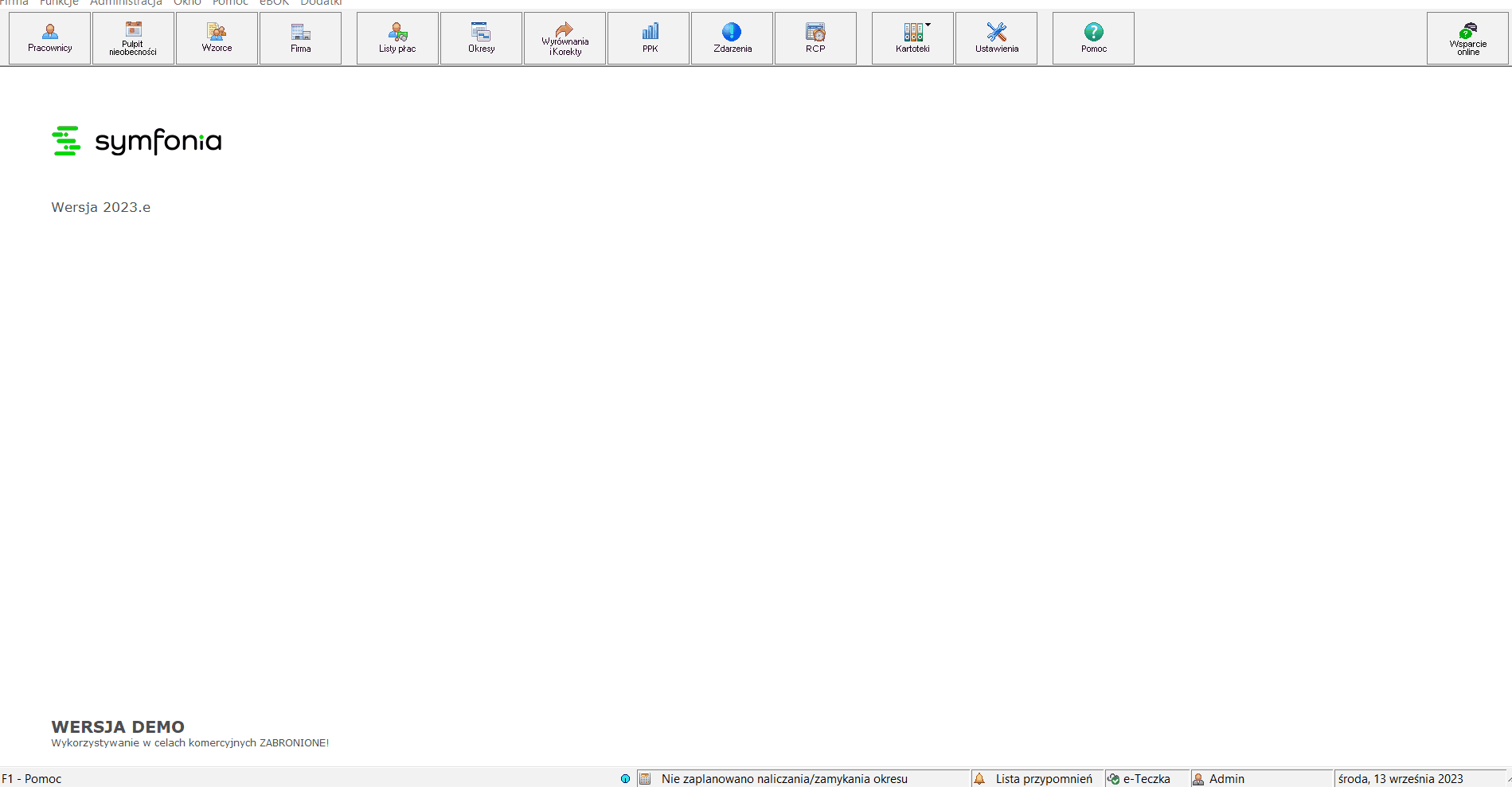This screenshot has height=787, width=1512.
Task: Open the Administracja menu
Action: coord(126,2)
